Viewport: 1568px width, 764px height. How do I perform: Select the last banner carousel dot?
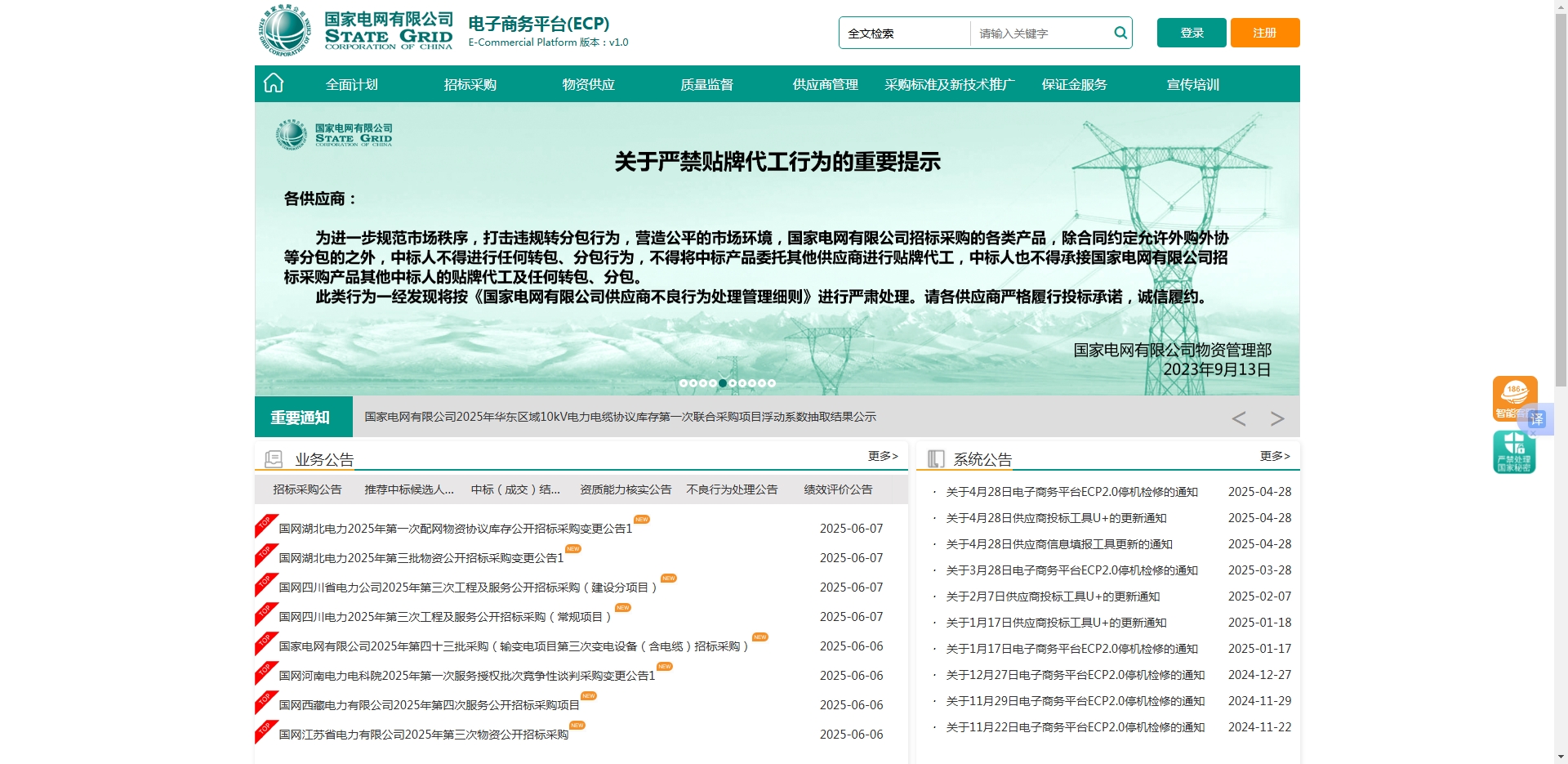click(772, 383)
